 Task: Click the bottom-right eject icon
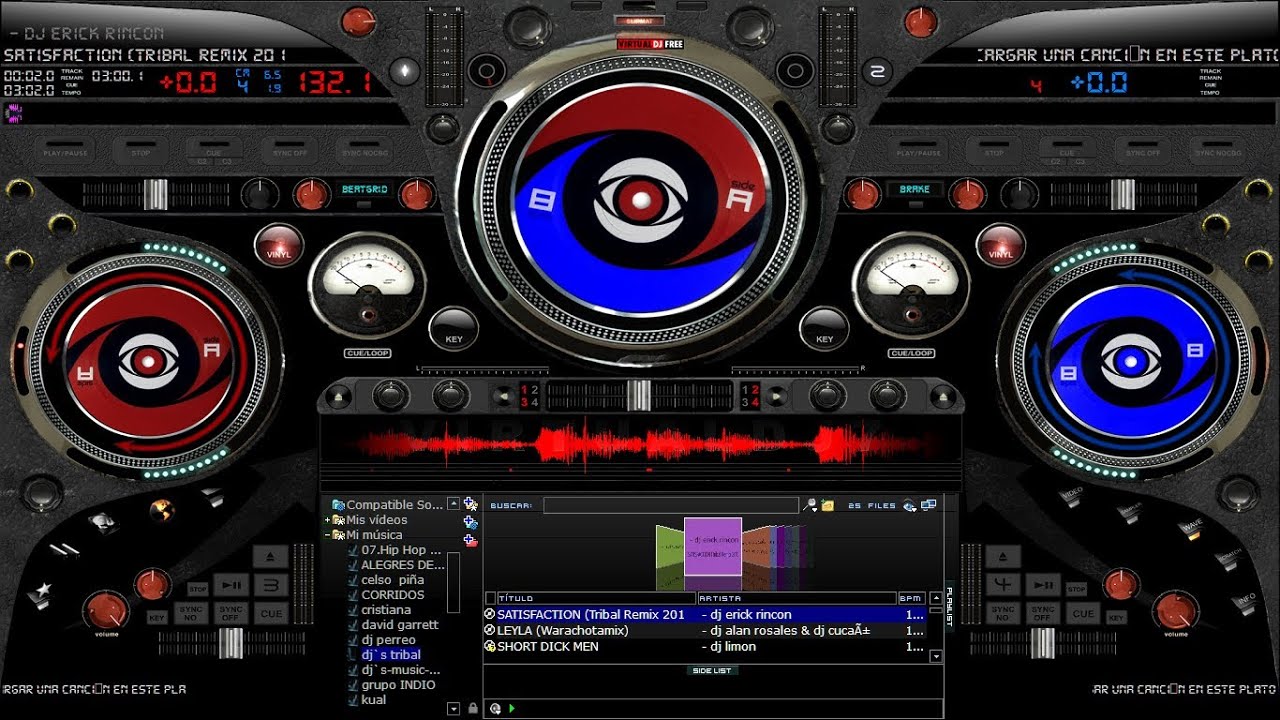1003,557
